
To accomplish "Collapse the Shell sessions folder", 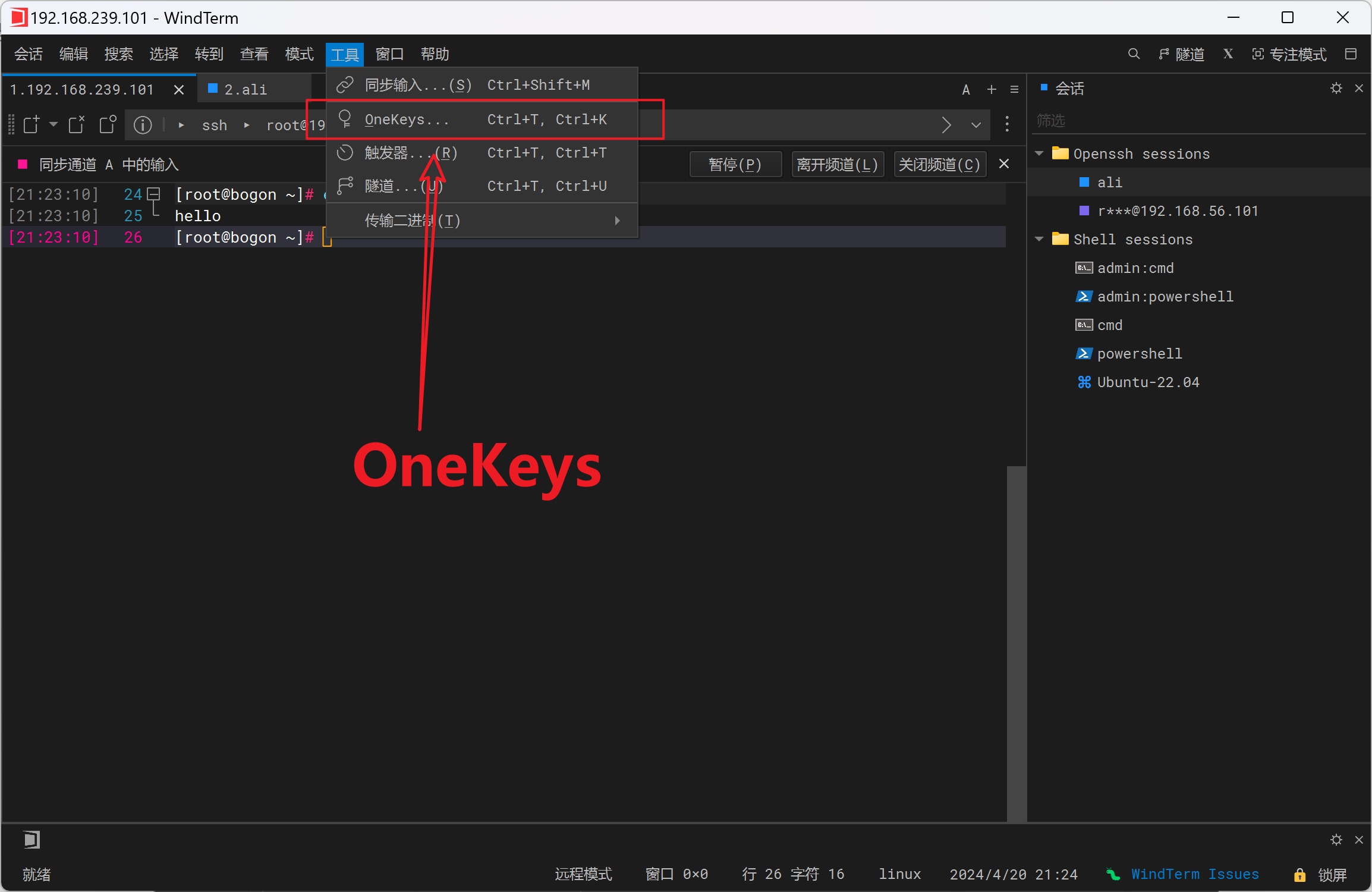I will coord(1040,240).
